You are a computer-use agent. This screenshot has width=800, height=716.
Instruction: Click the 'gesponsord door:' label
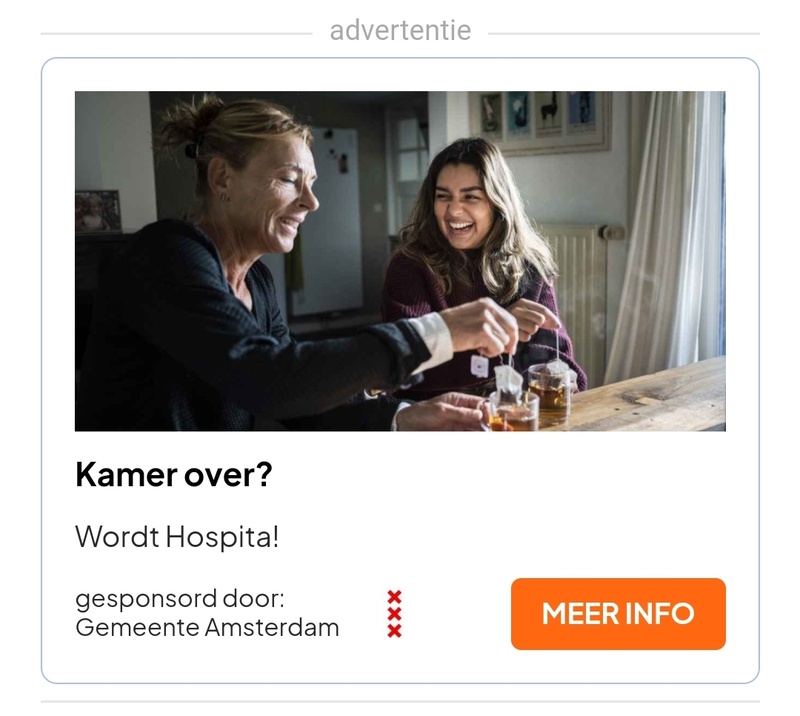point(180,599)
